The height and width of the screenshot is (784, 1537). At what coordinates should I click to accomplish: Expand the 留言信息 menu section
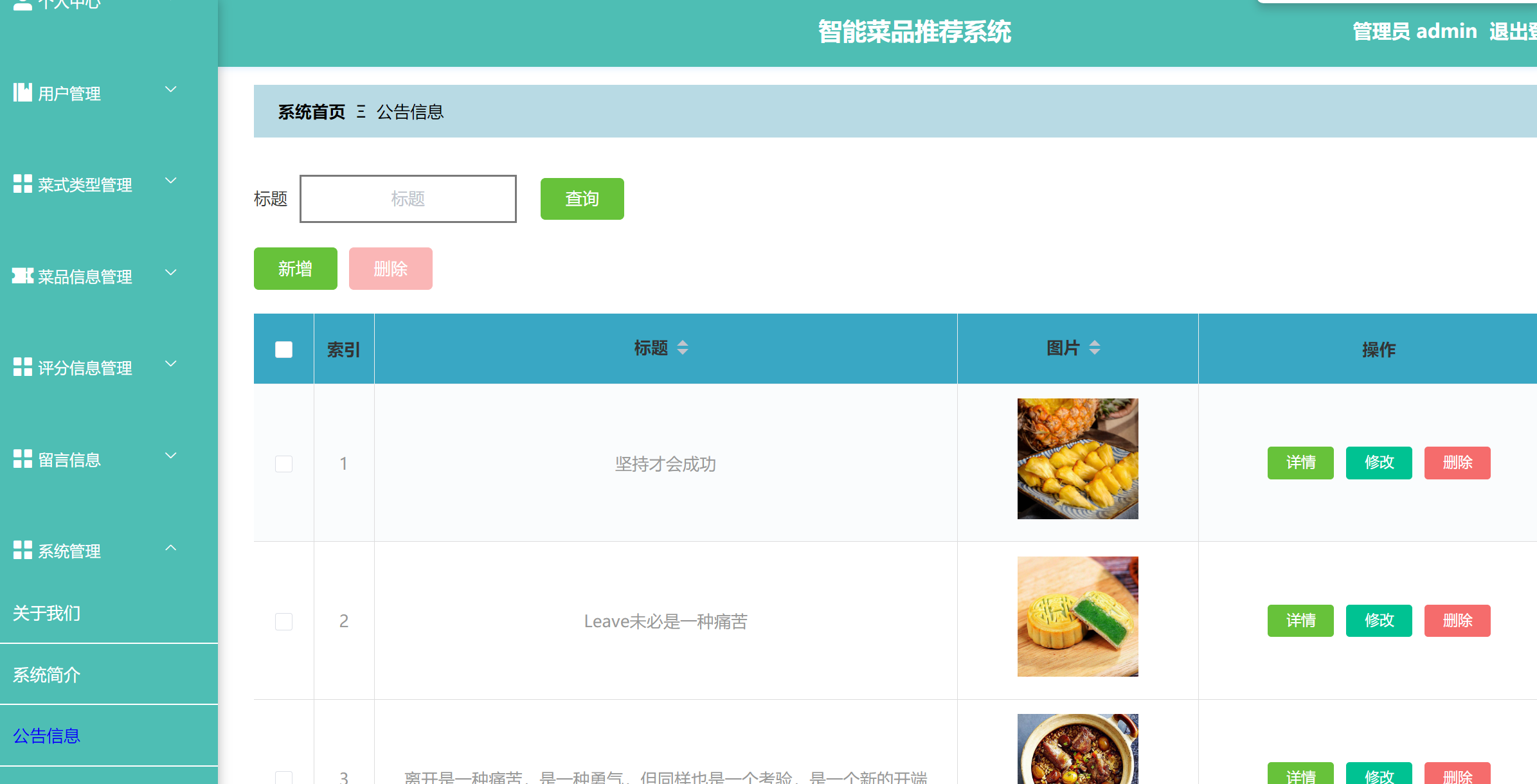point(170,456)
